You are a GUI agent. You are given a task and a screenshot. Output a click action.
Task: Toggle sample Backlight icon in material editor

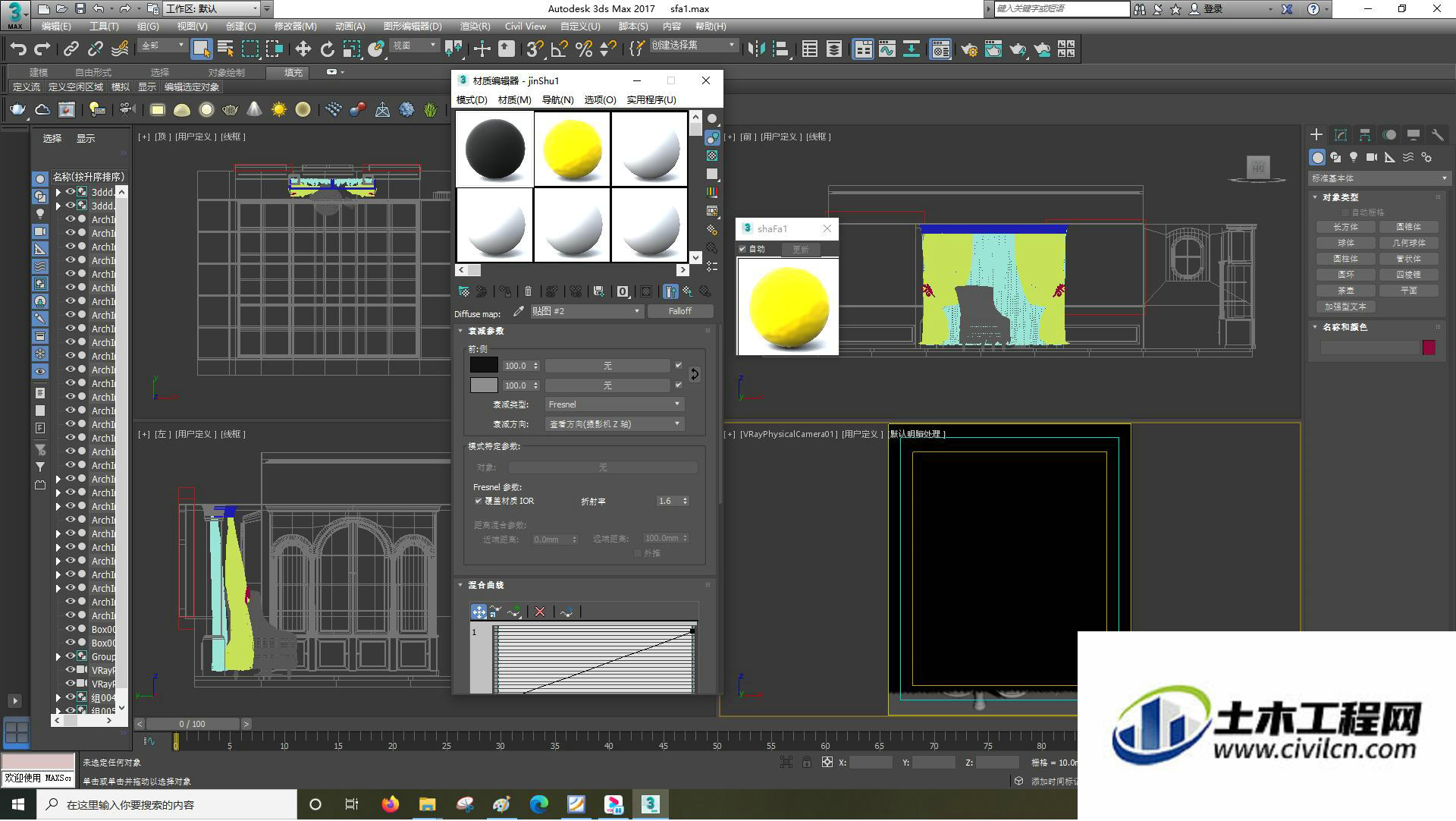click(x=712, y=137)
